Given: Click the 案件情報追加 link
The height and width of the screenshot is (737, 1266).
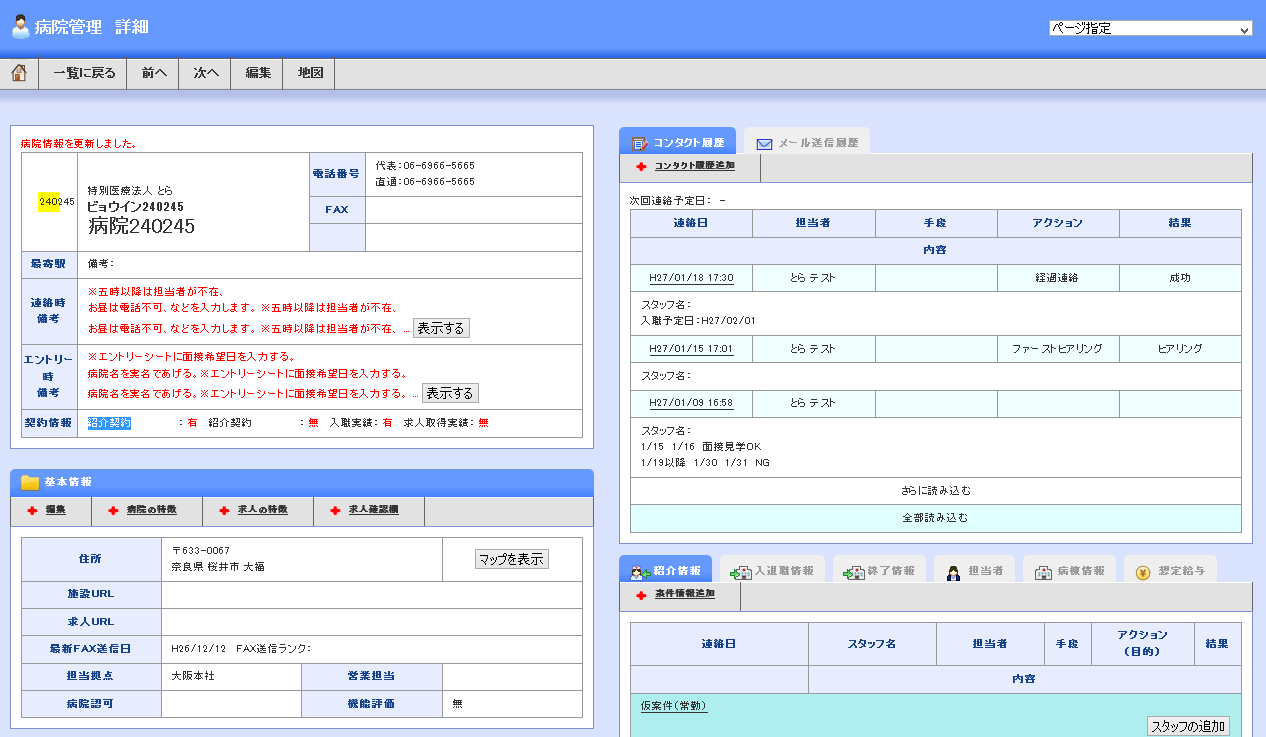Looking at the screenshot, I should [684, 594].
